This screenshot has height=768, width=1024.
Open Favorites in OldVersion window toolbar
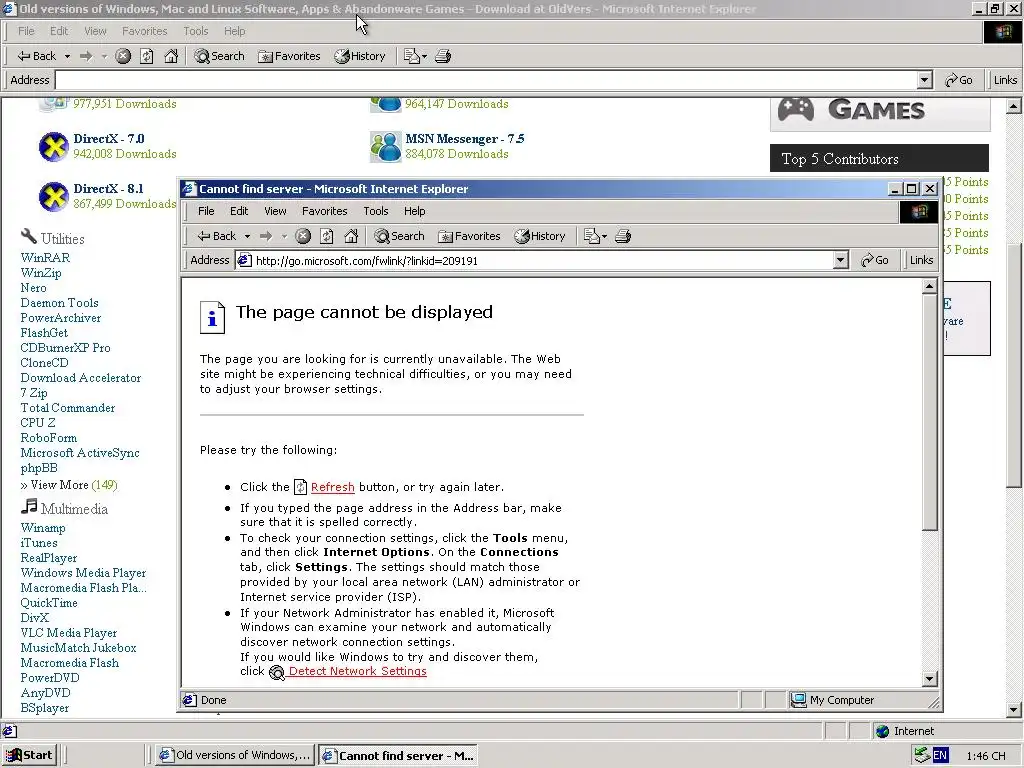click(x=289, y=56)
